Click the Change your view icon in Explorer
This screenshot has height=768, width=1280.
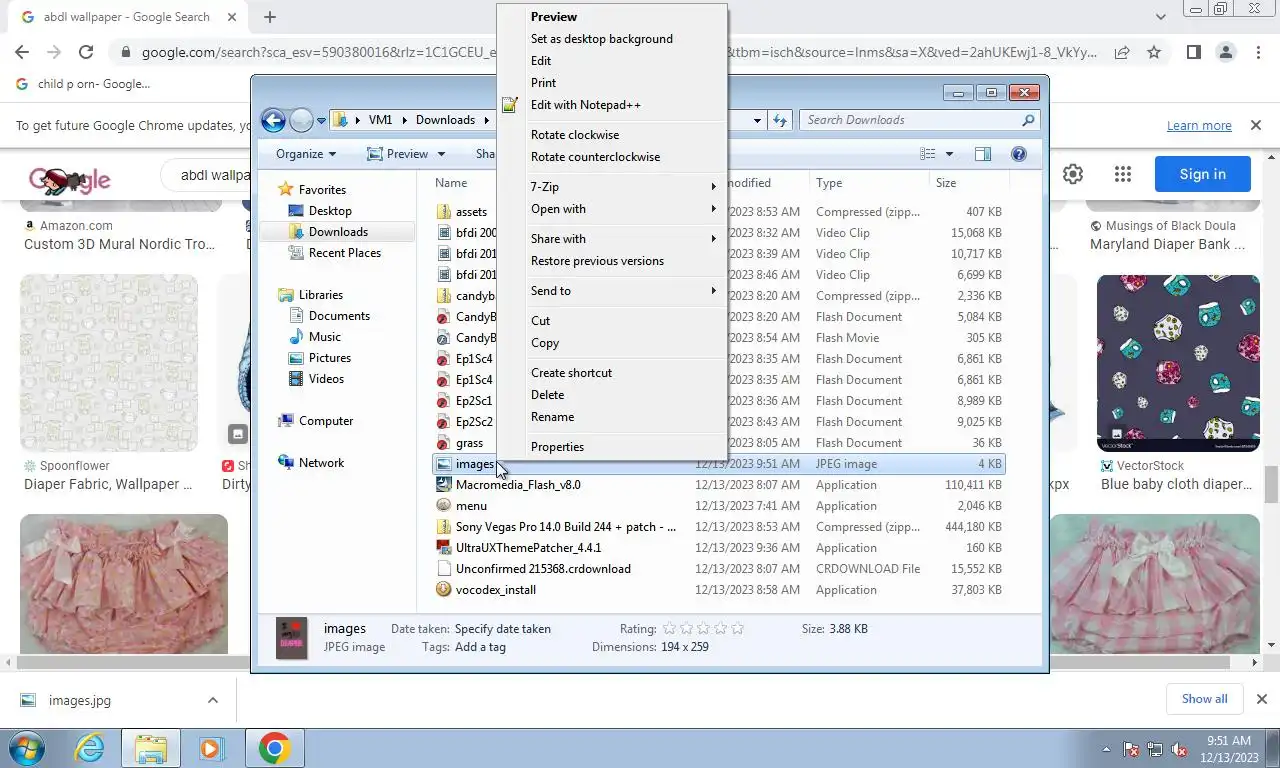[928, 154]
